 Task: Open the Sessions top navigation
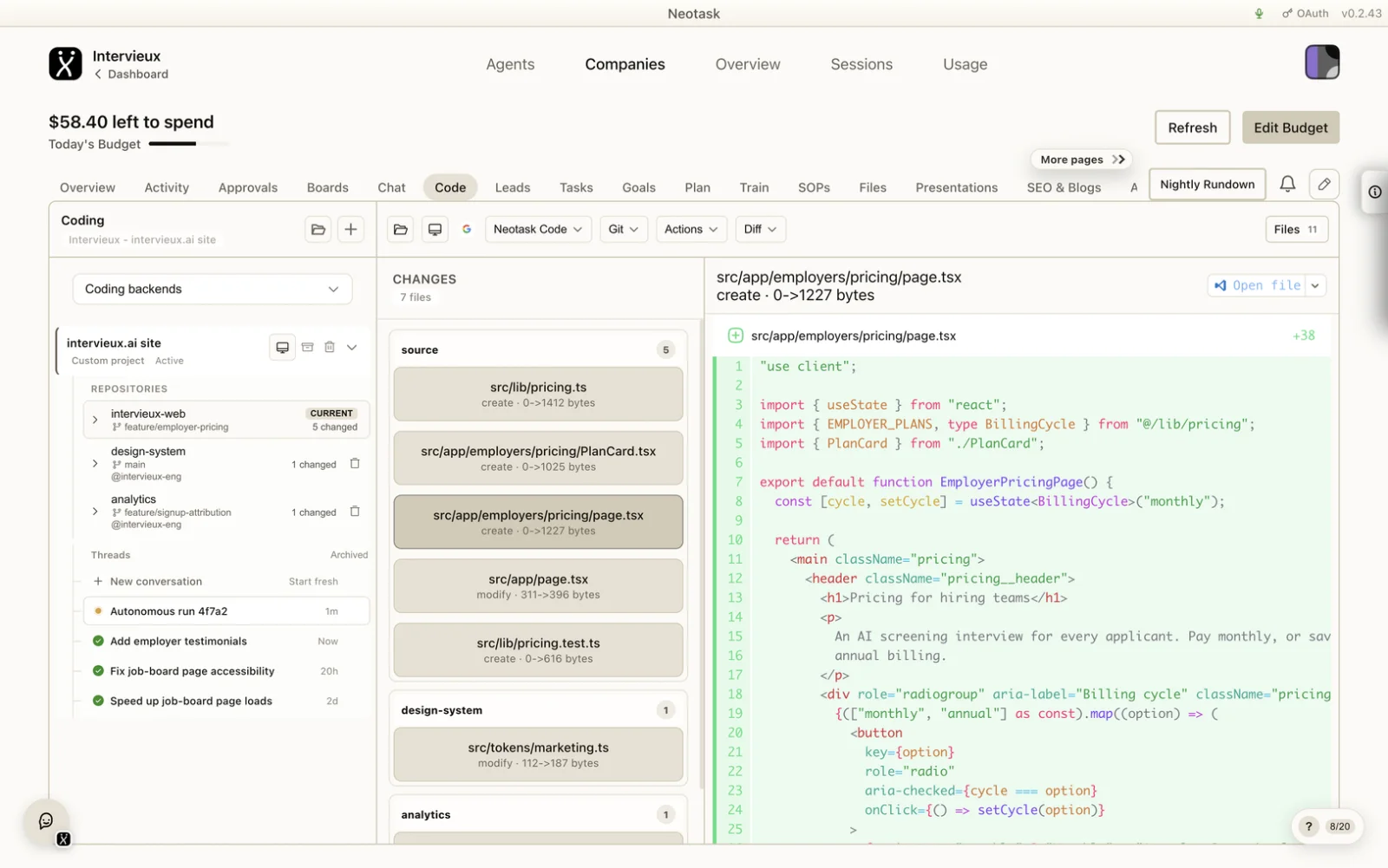[x=861, y=64]
